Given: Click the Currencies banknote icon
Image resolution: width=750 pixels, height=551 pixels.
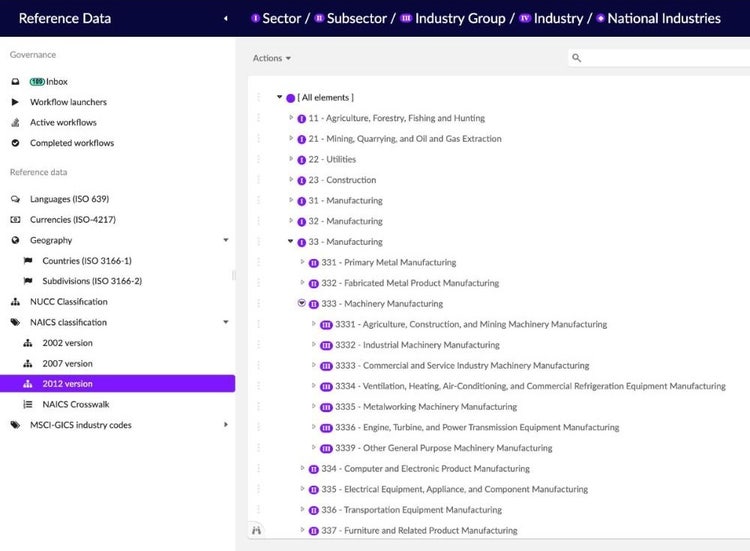Looking at the screenshot, I should click(15, 220).
